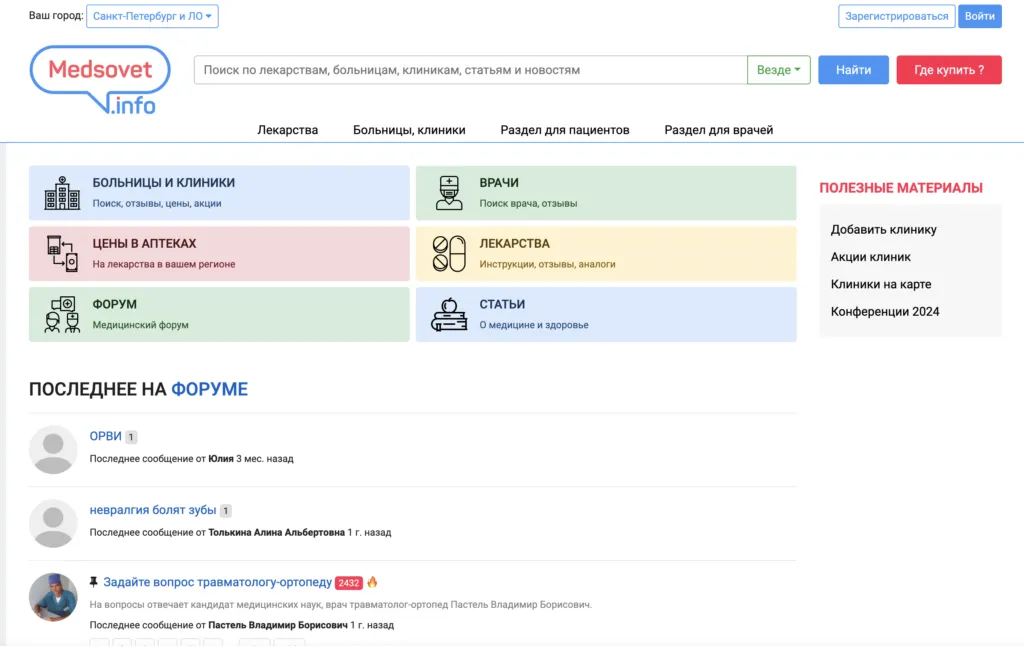Screen dimensions: 1024x658
Task: Open Больницы, клиники navigation menu
Action: coord(409,130)
